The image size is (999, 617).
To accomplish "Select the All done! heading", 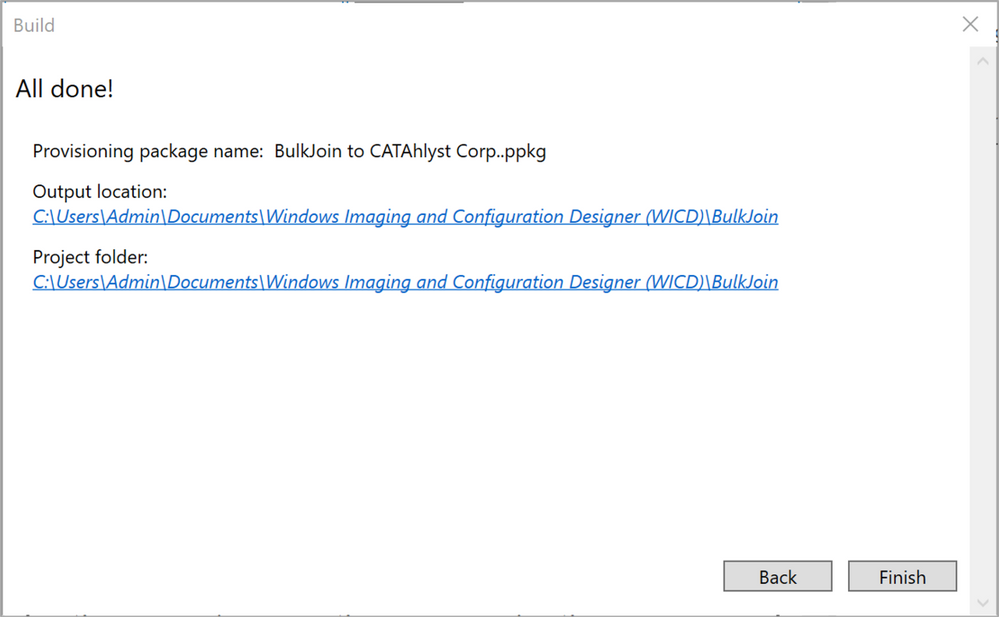I will point(64,89).
